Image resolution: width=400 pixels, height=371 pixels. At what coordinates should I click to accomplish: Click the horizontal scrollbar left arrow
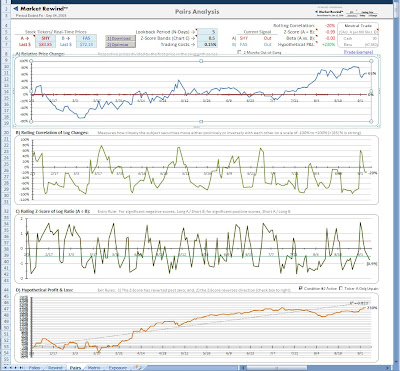(242, 368)
